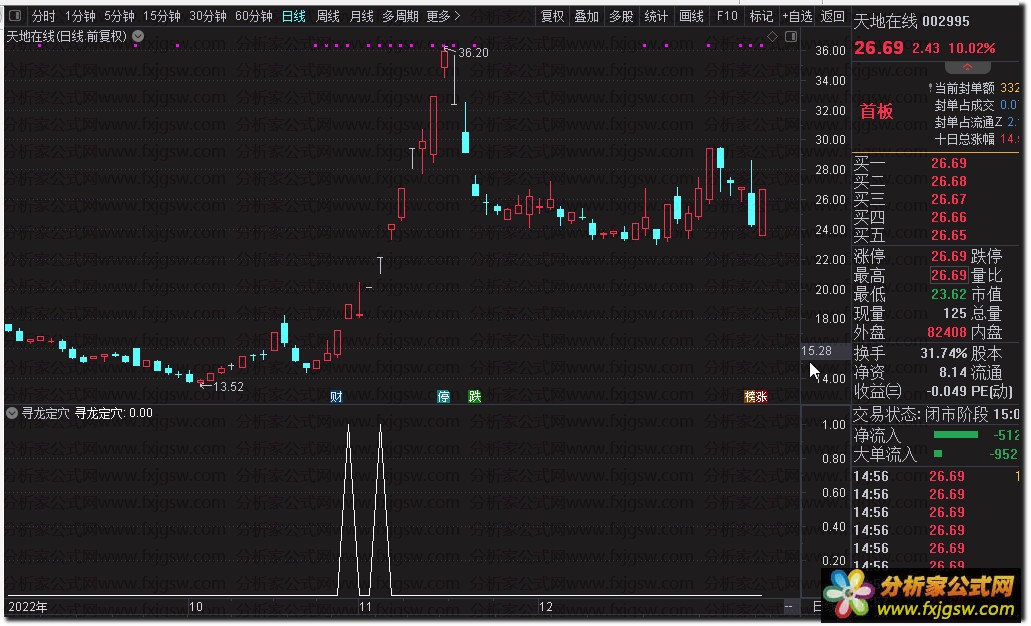Expand the 更多 periods menu
1031x626 pixels.
(443, 16)
